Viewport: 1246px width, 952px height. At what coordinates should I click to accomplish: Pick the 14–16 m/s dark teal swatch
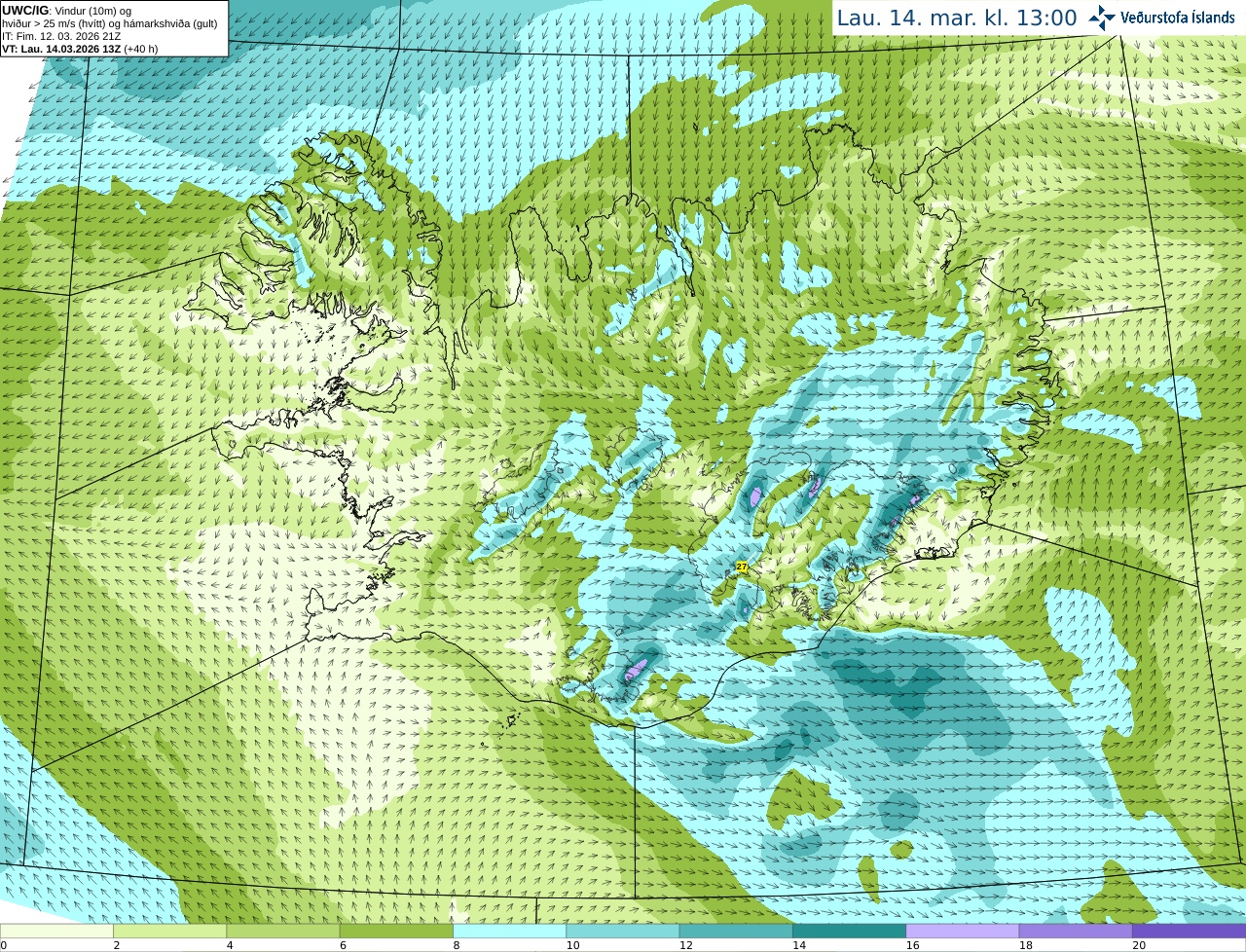[849, 931]
